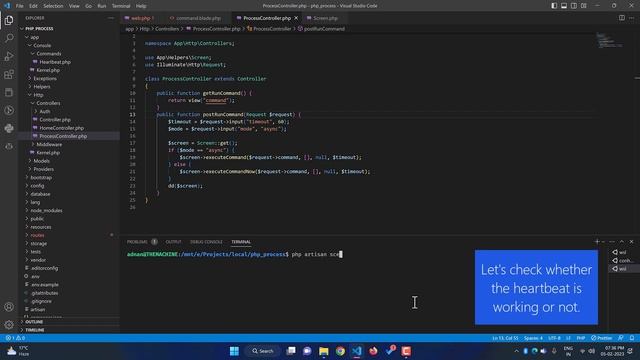The width and height of the screenshot is (640, 360).
Task: Open the Explorer view in activity bar
Action: 9,20
